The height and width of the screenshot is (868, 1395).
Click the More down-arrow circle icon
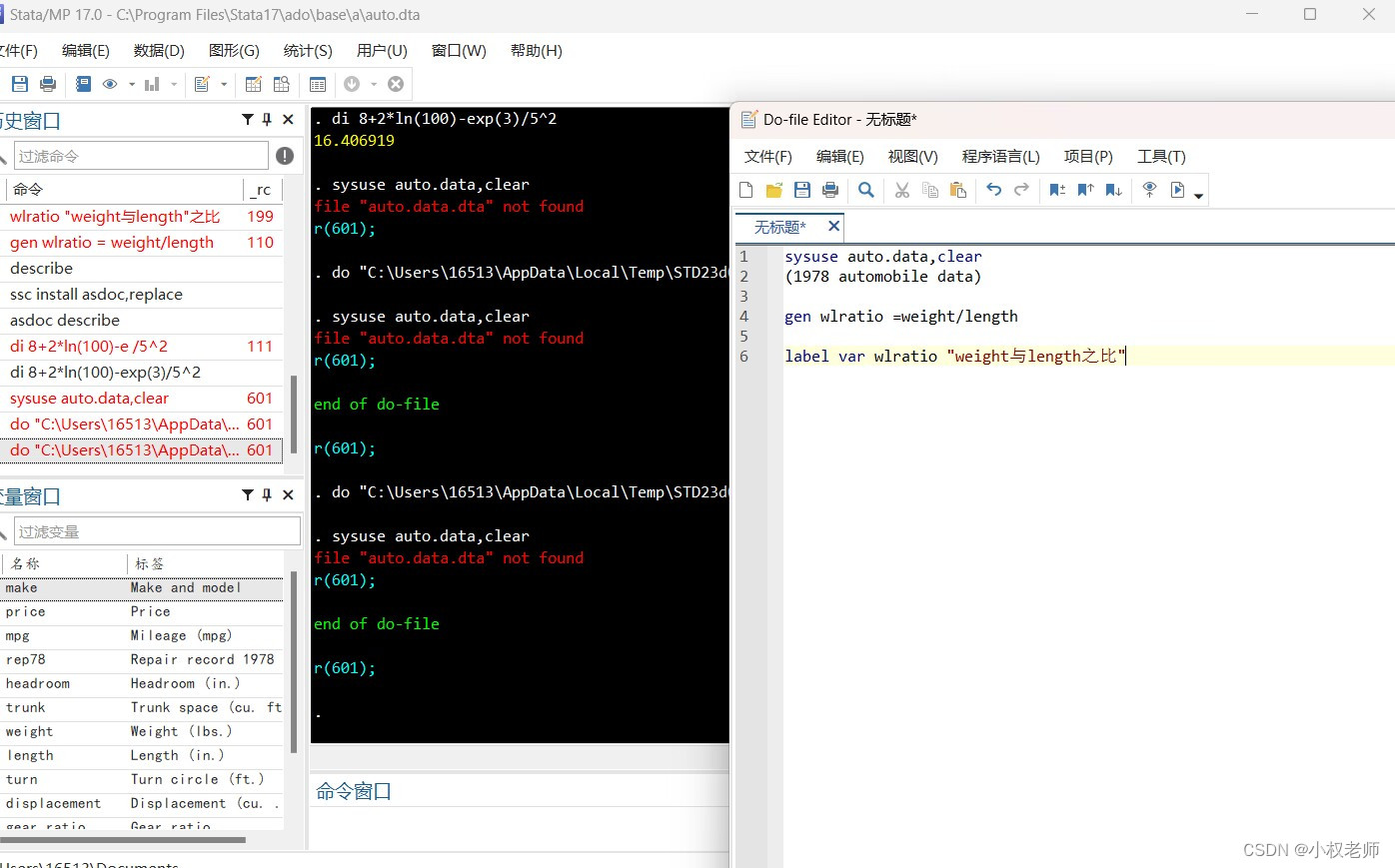(352, 84)
